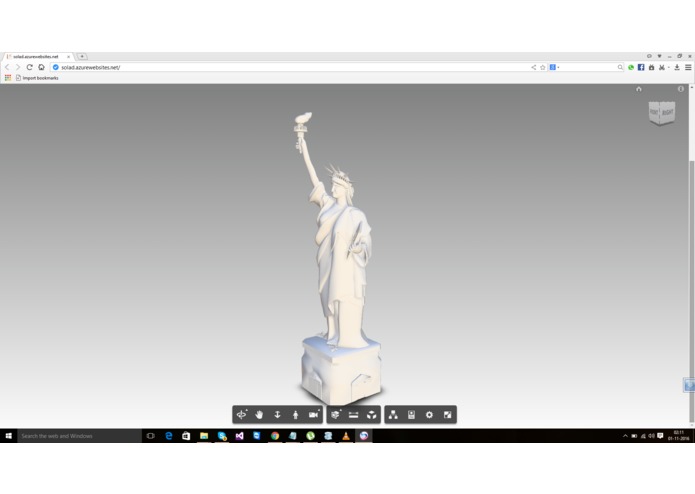Click the browser Back arrow
The image size is (695, 494).
pyautogui.click(x=7, y=67)
